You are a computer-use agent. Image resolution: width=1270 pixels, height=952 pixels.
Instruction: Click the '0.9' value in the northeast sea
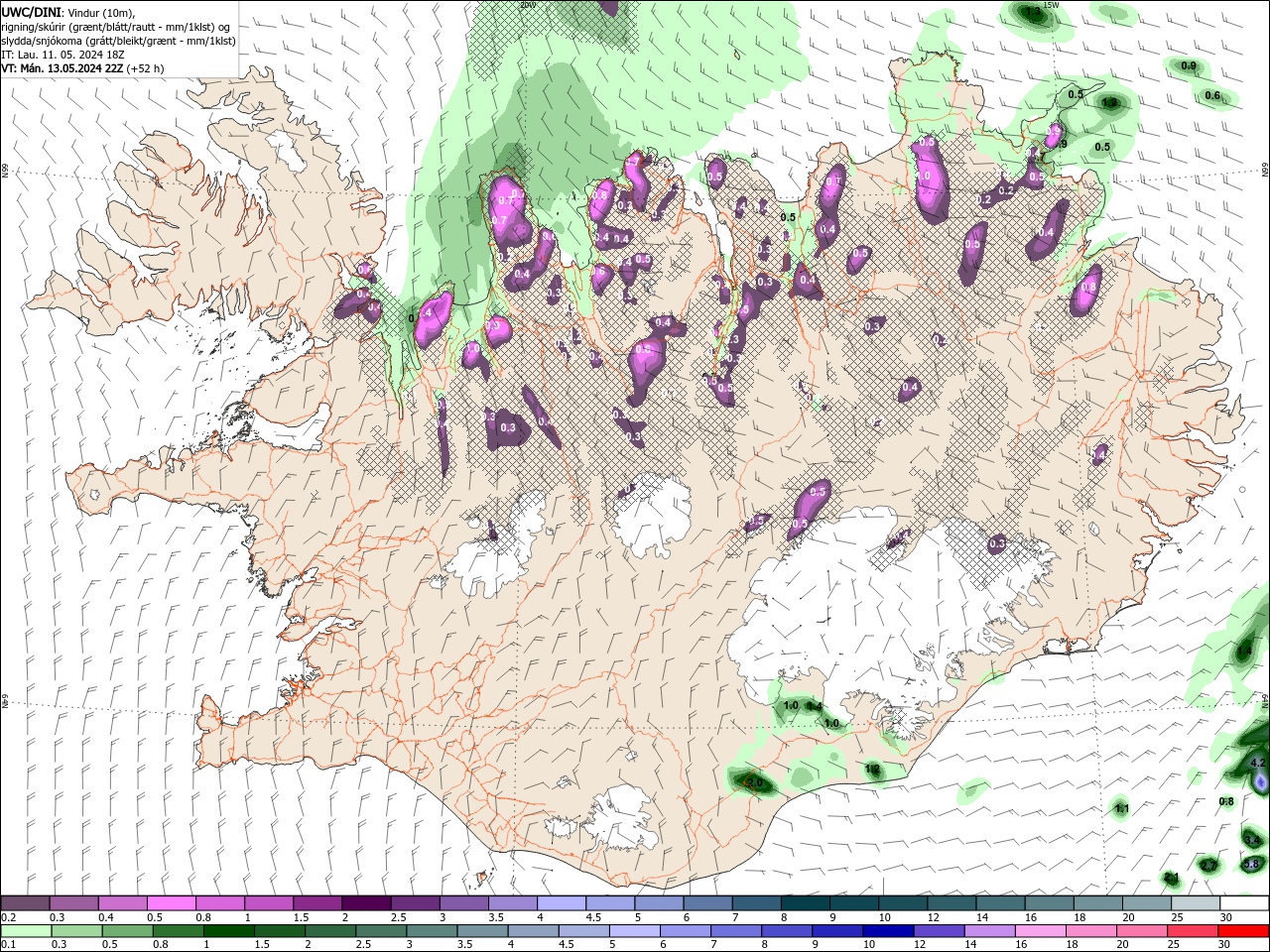tap(1189, 65)
